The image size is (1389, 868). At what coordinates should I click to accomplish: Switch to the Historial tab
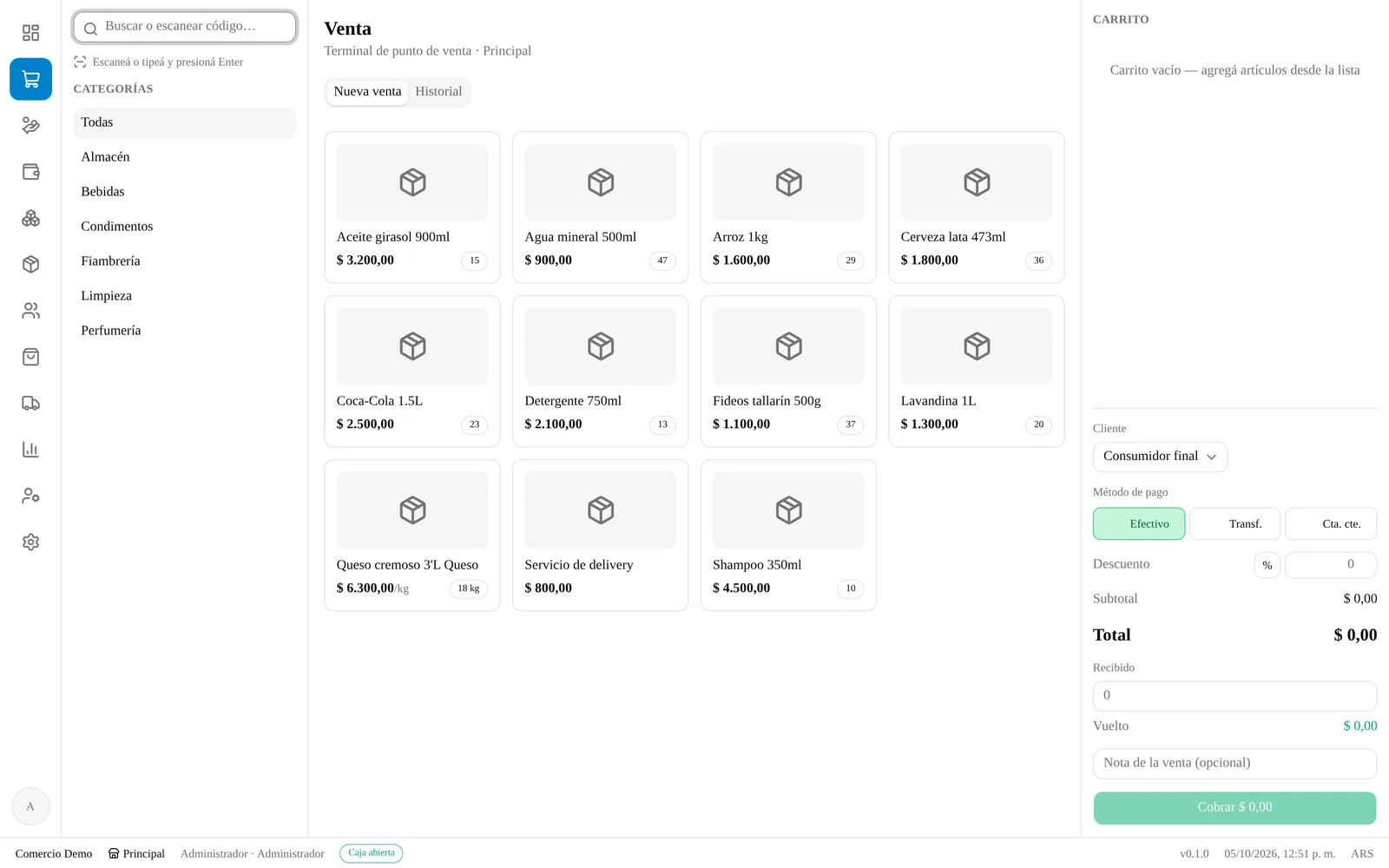coord(438,92)
